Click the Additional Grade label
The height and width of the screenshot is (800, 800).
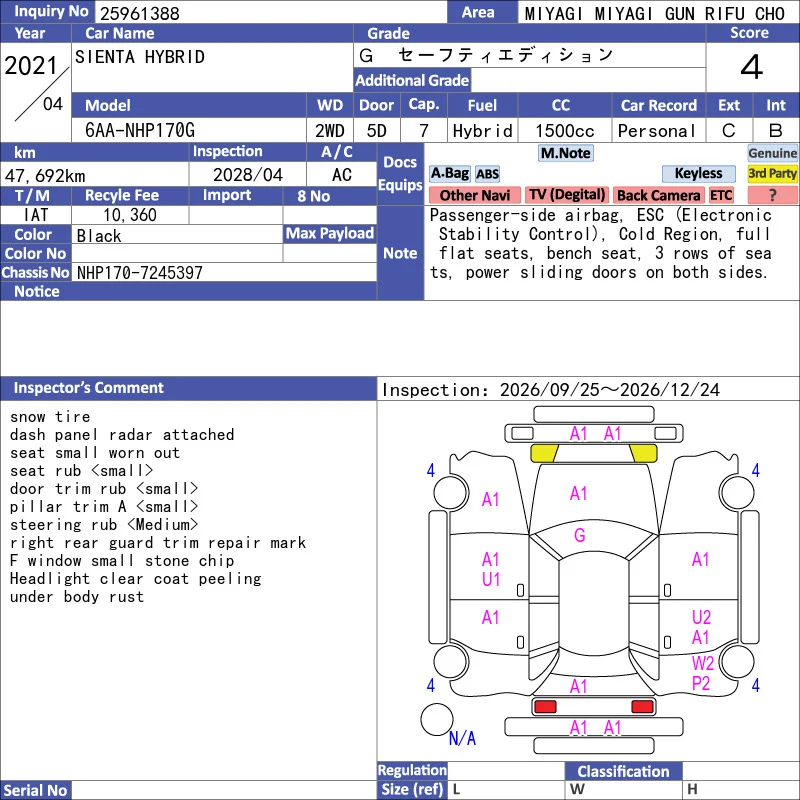click(412, 80)
